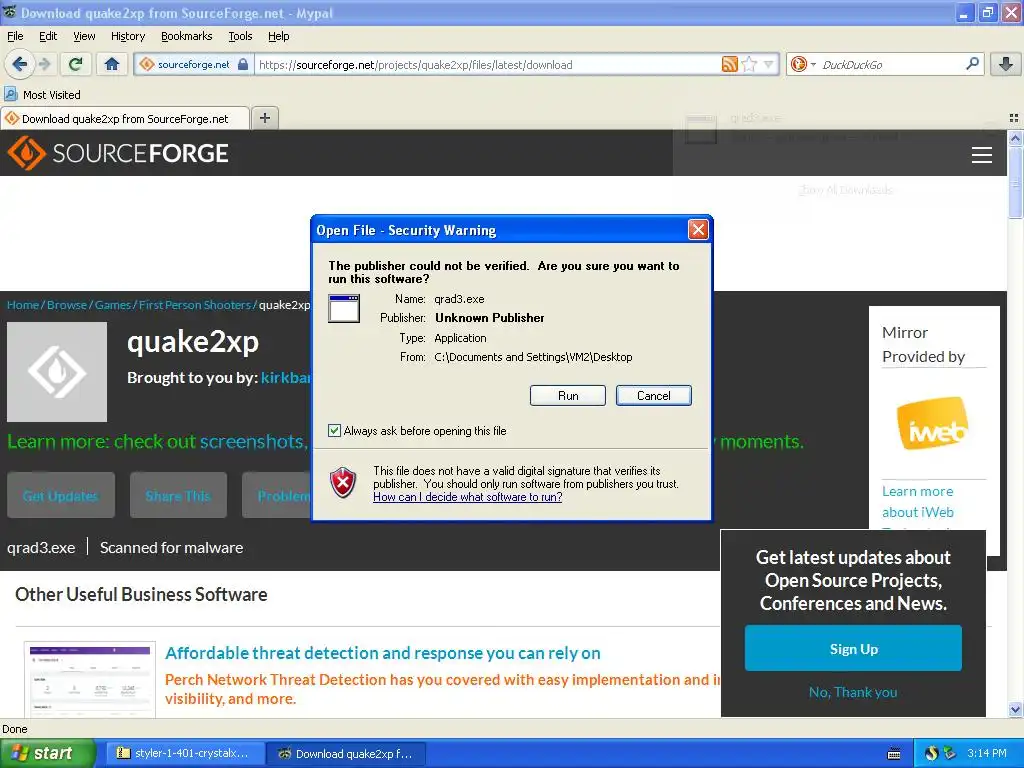Close the Security Warning dialog with X
The image size is (1024, 768).
[698, 229]
